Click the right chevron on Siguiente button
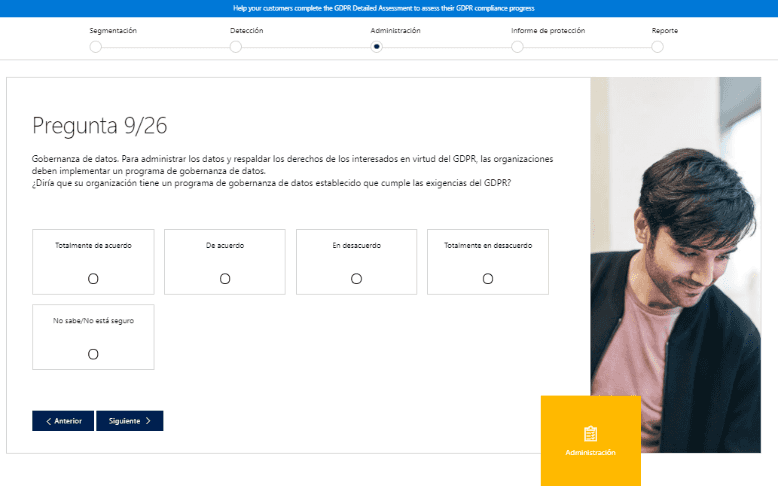 point(148,421)
